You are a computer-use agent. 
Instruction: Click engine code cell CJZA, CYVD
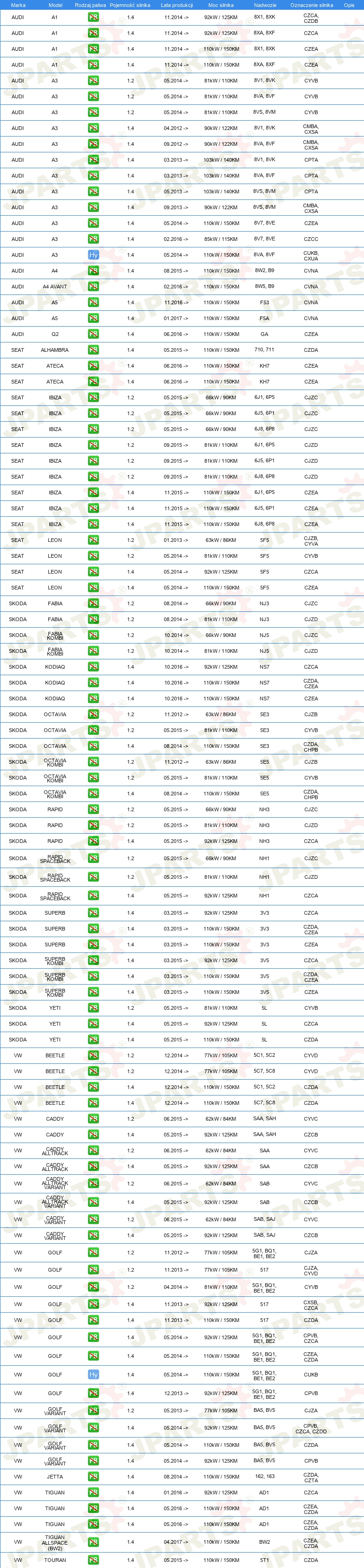[311, 1270]
